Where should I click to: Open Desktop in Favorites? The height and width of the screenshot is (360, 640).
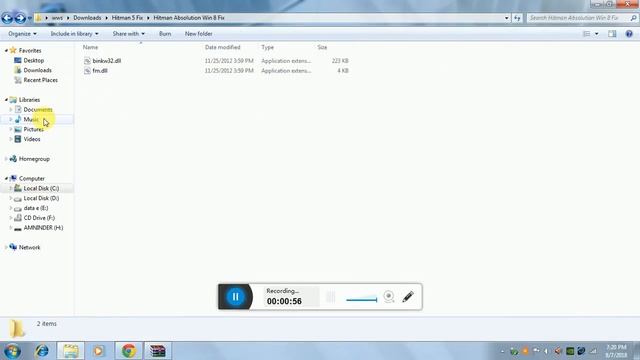point(33,60)
